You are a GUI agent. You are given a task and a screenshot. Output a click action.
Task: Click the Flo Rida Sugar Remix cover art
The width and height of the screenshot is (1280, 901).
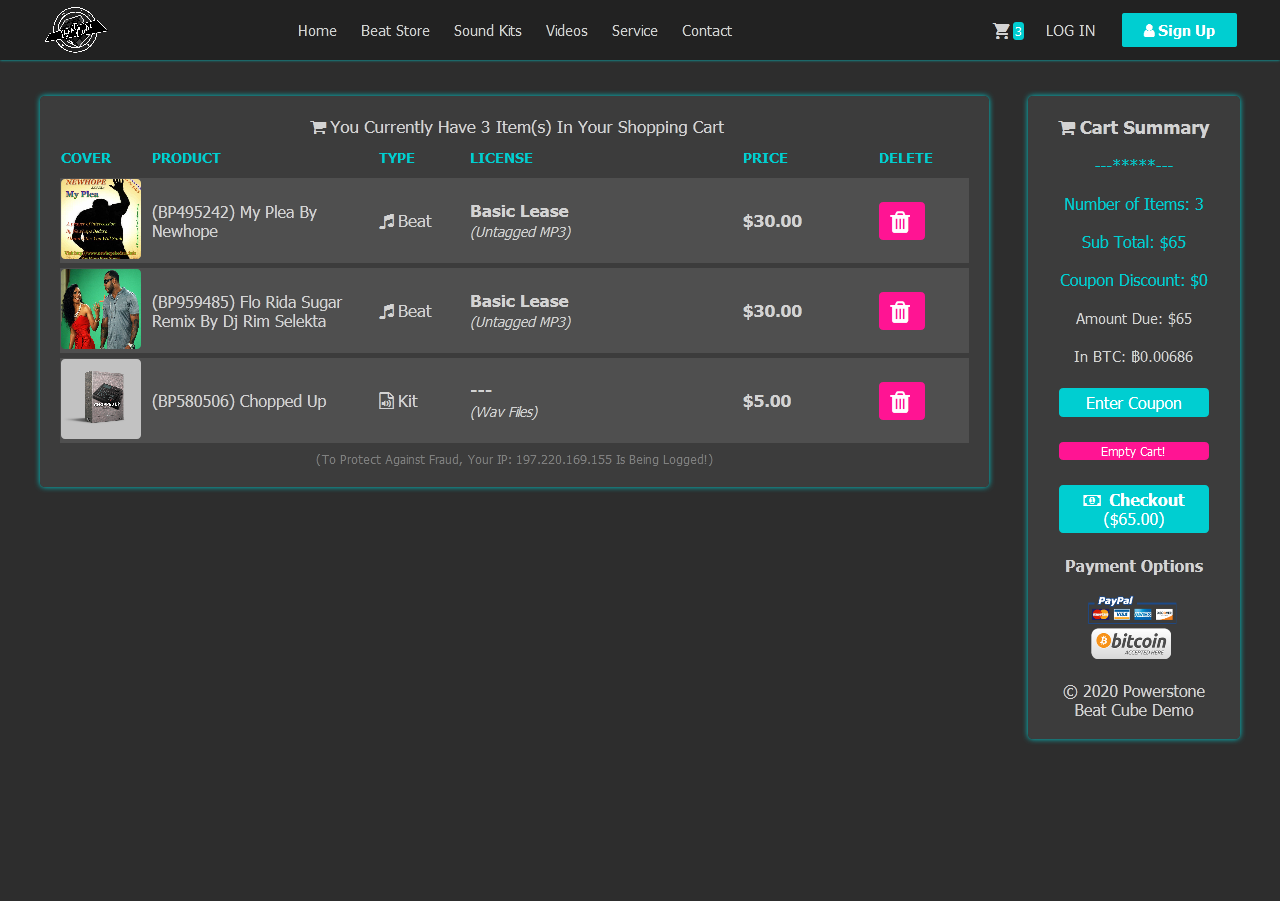[x=100, y=309]
